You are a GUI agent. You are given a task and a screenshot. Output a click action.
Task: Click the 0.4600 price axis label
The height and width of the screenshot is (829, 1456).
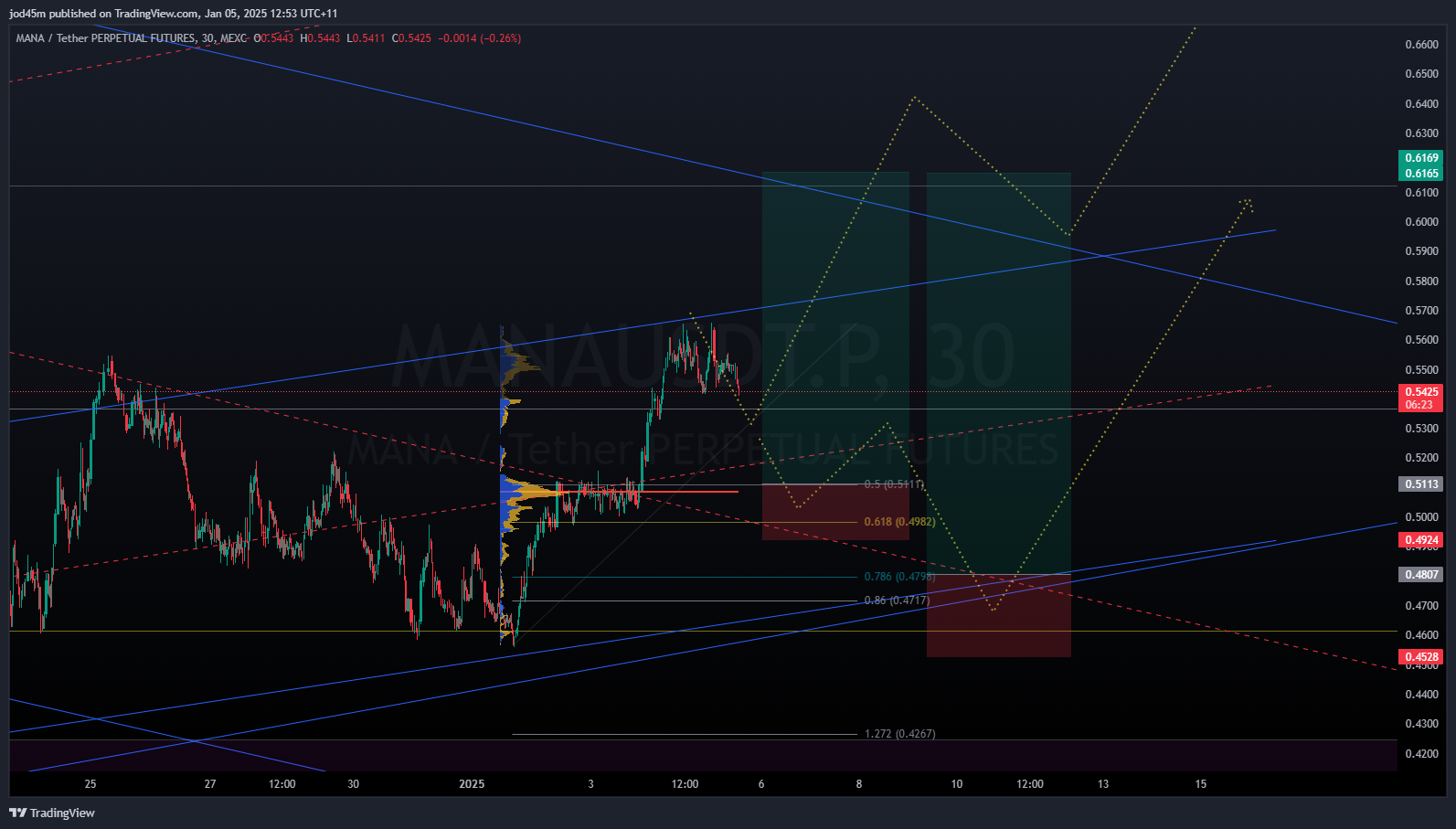click(1421, 635)
